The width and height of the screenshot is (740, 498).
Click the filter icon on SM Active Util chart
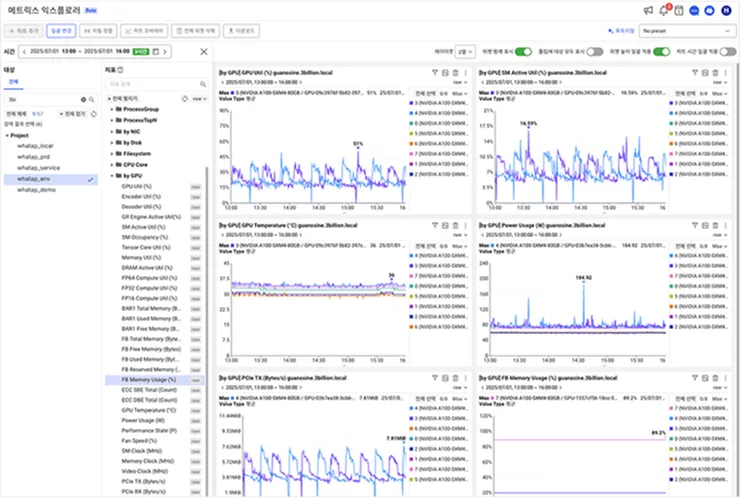[x=695, y=73]
